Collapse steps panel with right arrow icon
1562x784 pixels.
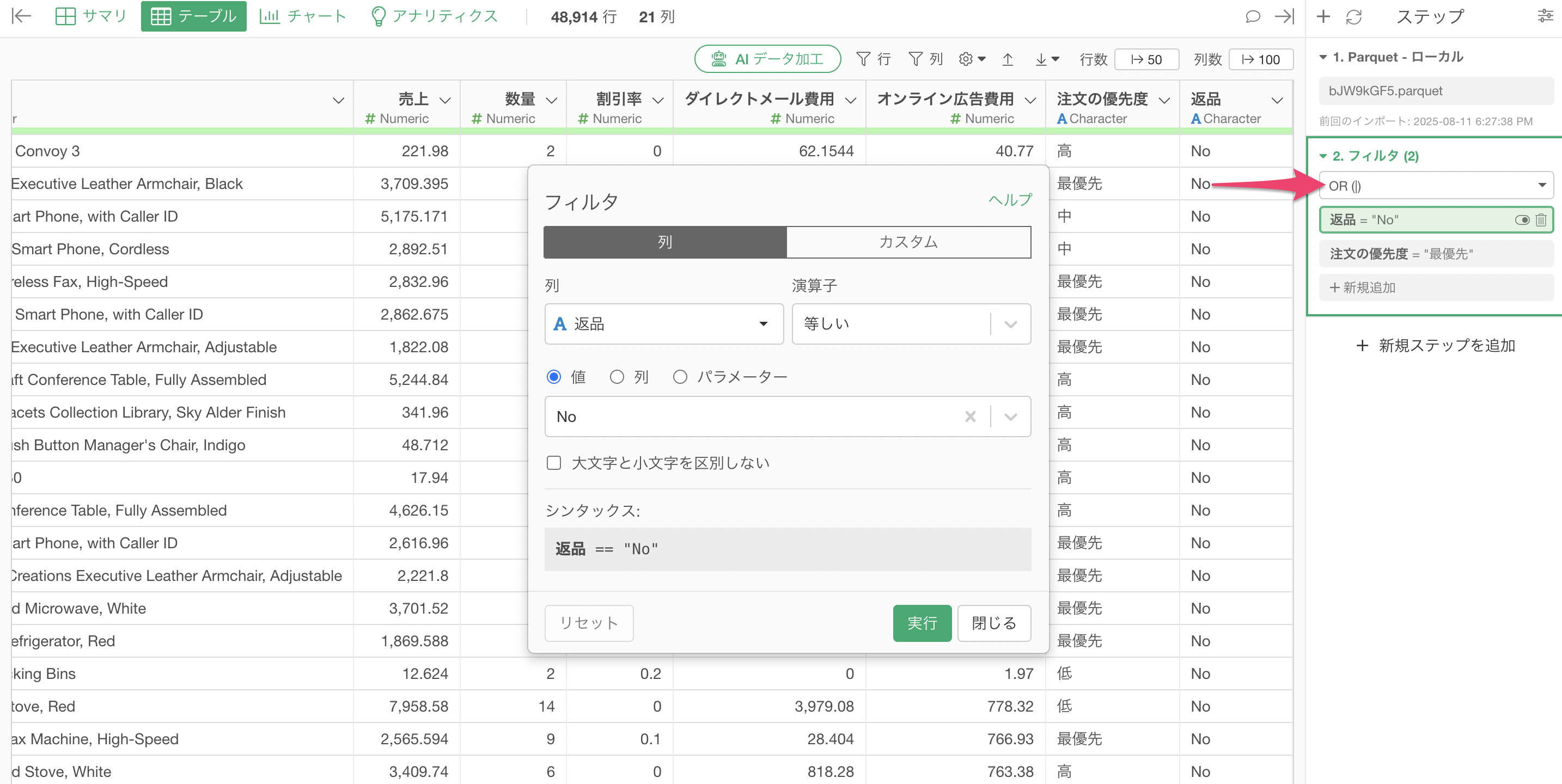point(1284,16)
